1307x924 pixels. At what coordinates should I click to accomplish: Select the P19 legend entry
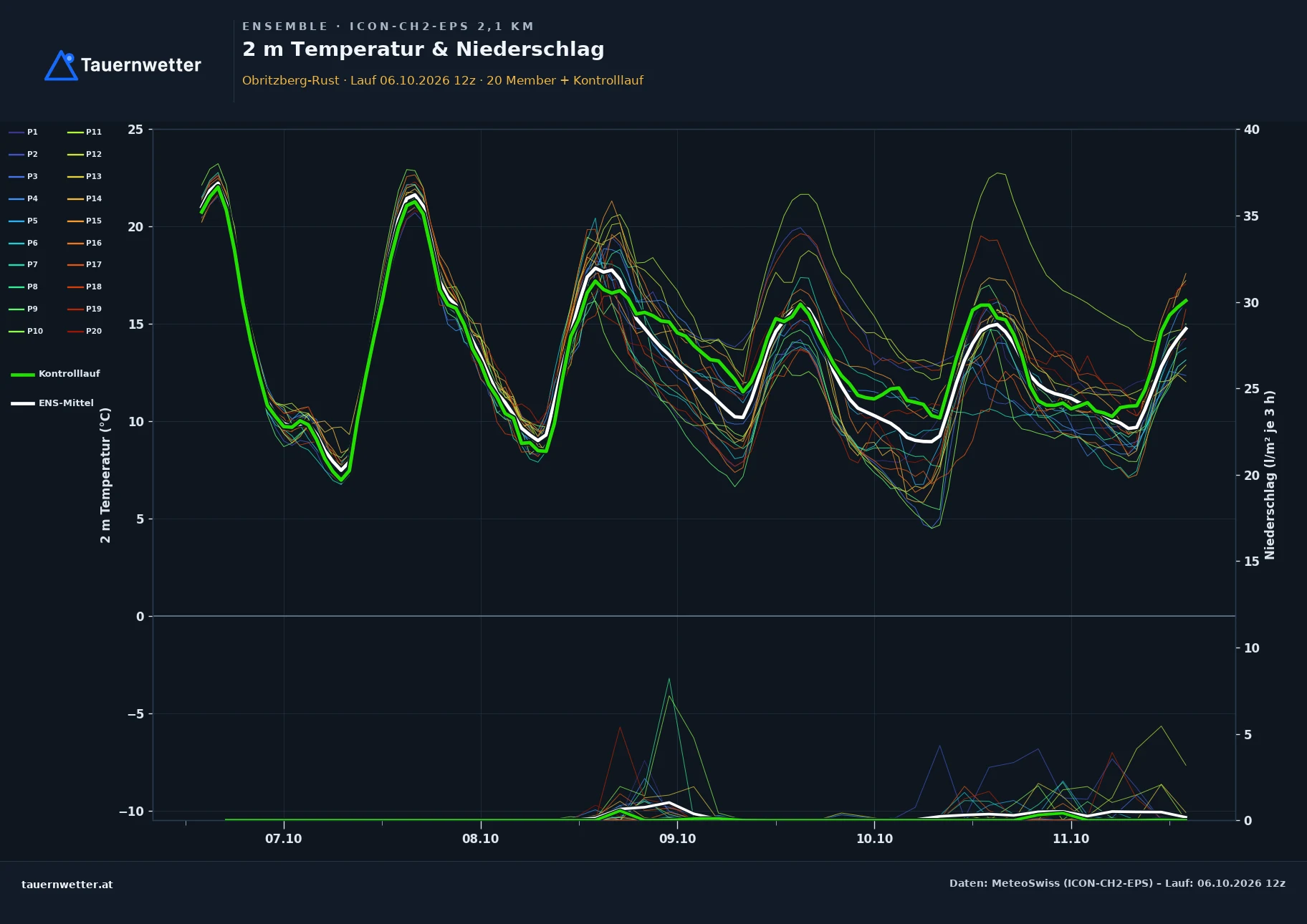pos(85,309)
